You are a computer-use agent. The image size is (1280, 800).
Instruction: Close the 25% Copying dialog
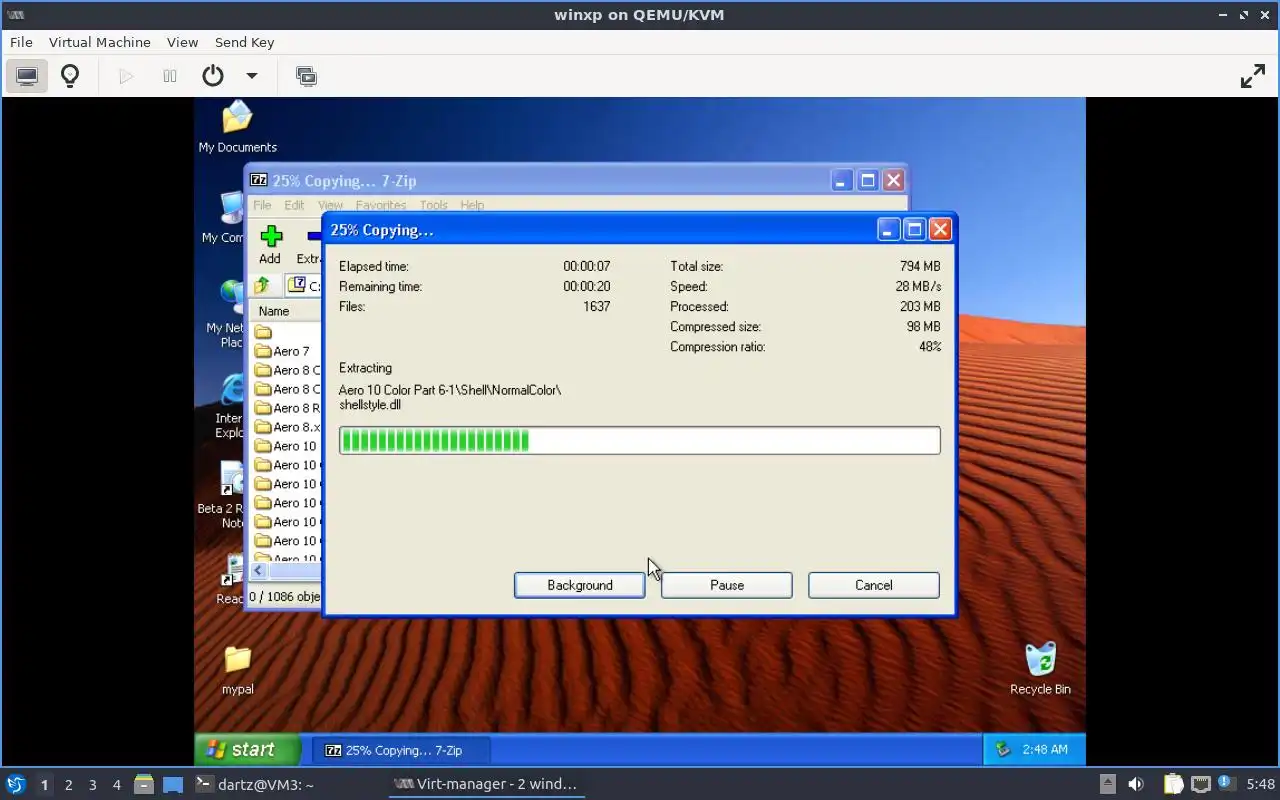(x=940, y=229)
